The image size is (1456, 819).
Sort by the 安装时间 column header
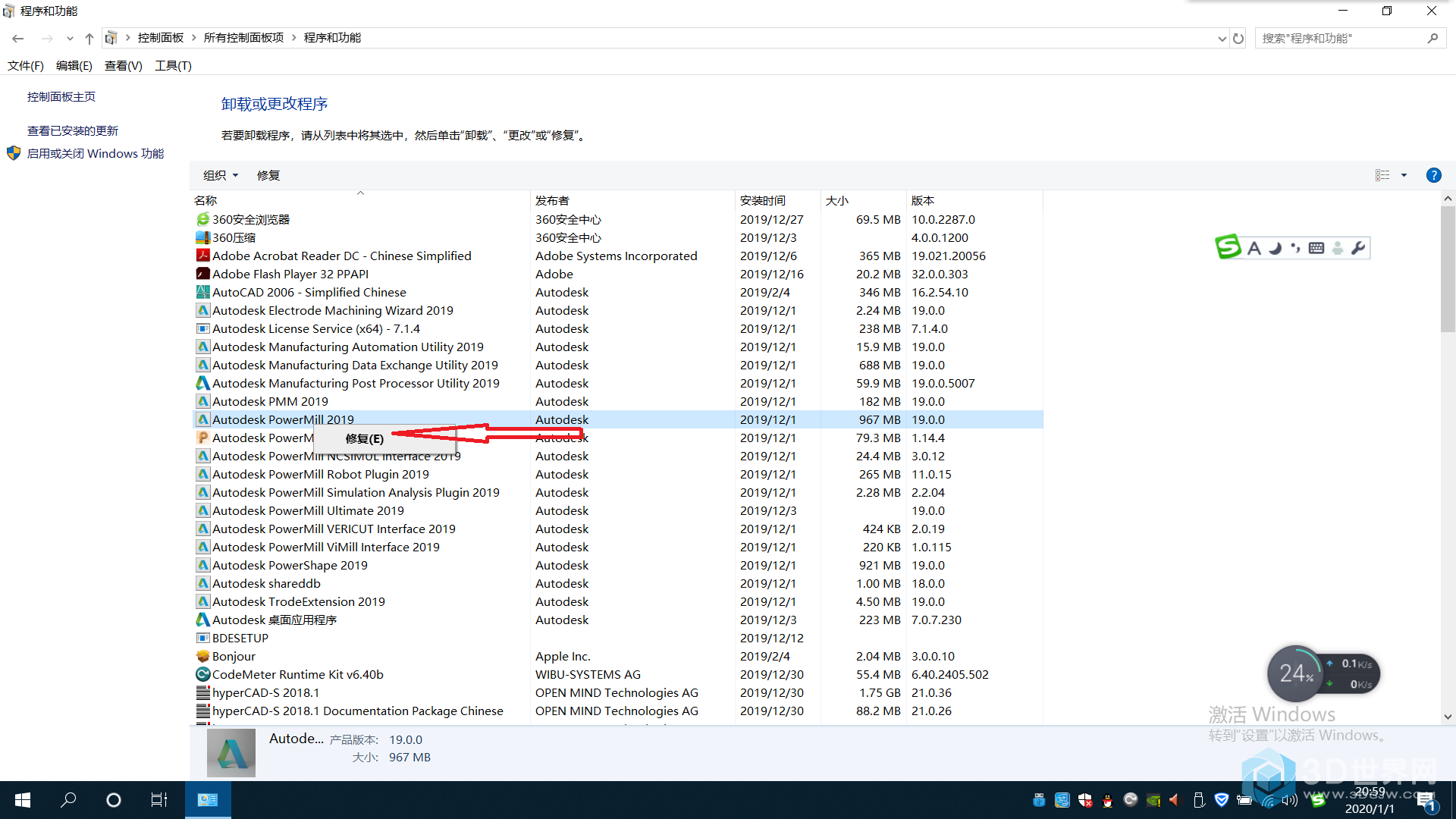[x=777, y=200]
